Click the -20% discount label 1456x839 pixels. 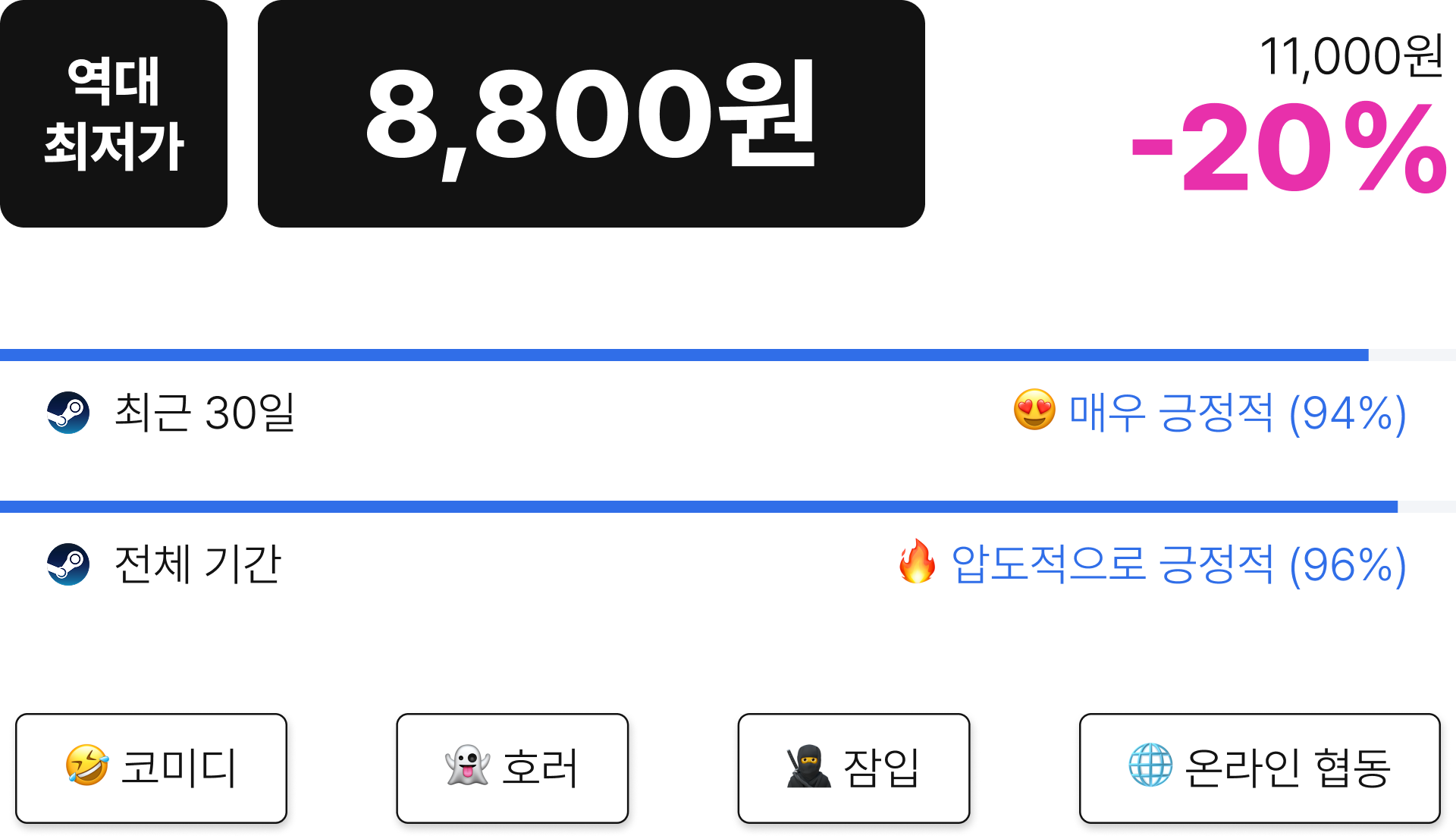1289,148
